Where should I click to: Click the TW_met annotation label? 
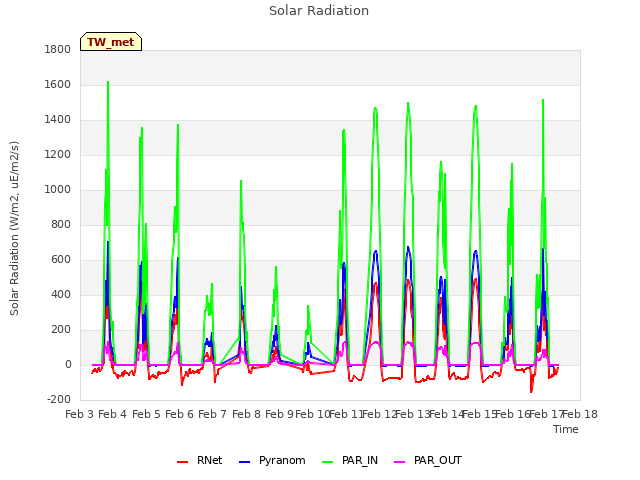(111, 42)
